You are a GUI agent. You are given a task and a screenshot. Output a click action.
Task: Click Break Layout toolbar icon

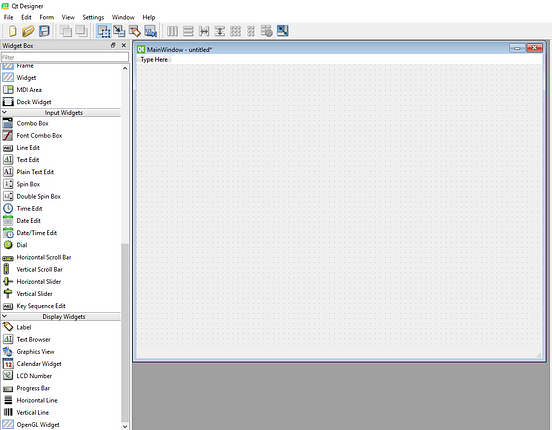266,31
